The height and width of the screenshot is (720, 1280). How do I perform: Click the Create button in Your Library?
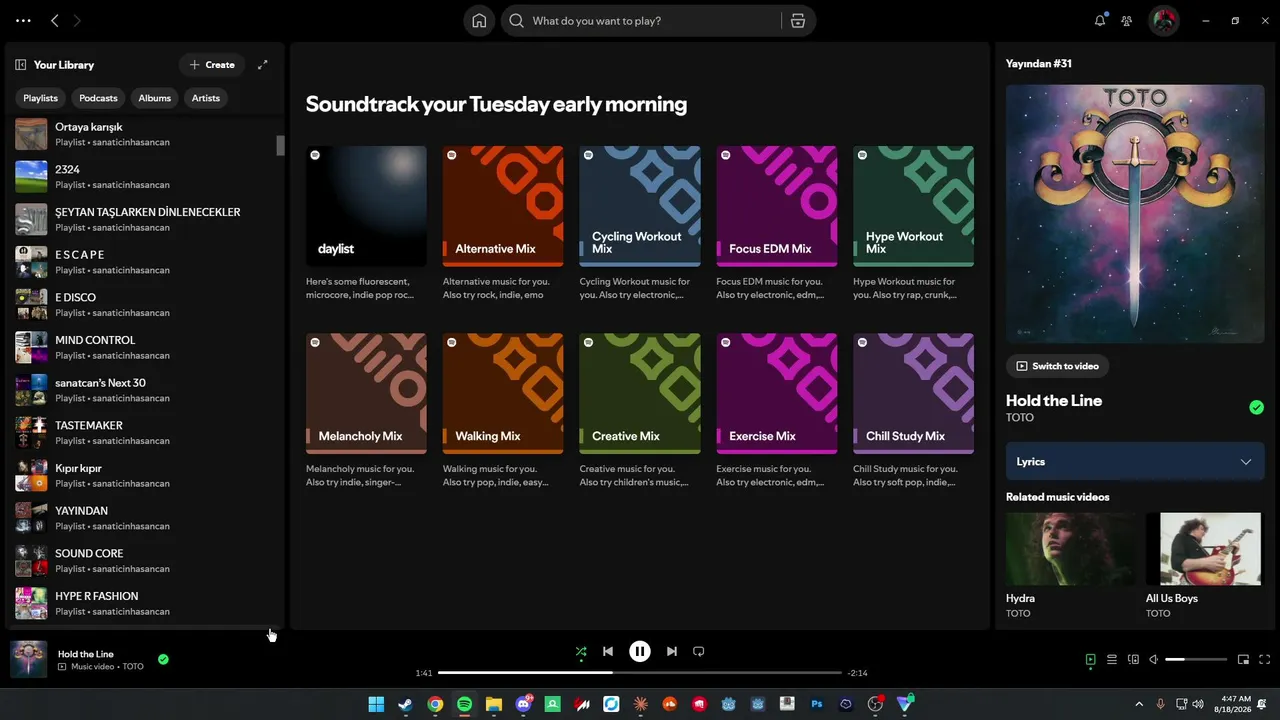(x=212, y=65)
